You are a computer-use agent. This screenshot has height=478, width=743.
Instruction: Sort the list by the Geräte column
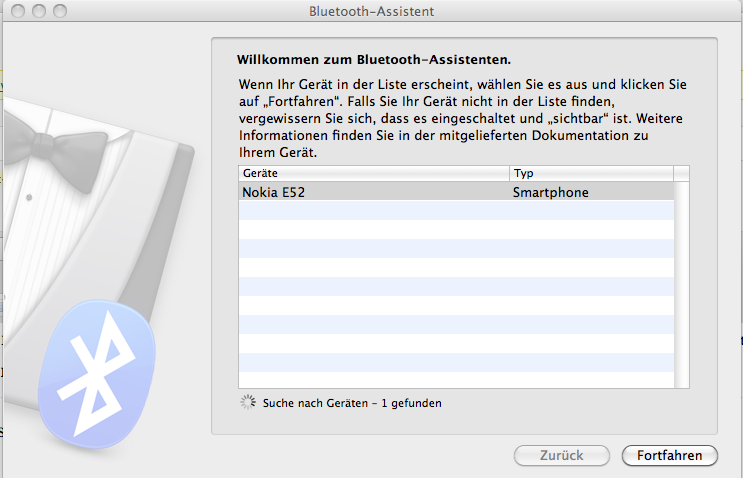click(373, 173)
